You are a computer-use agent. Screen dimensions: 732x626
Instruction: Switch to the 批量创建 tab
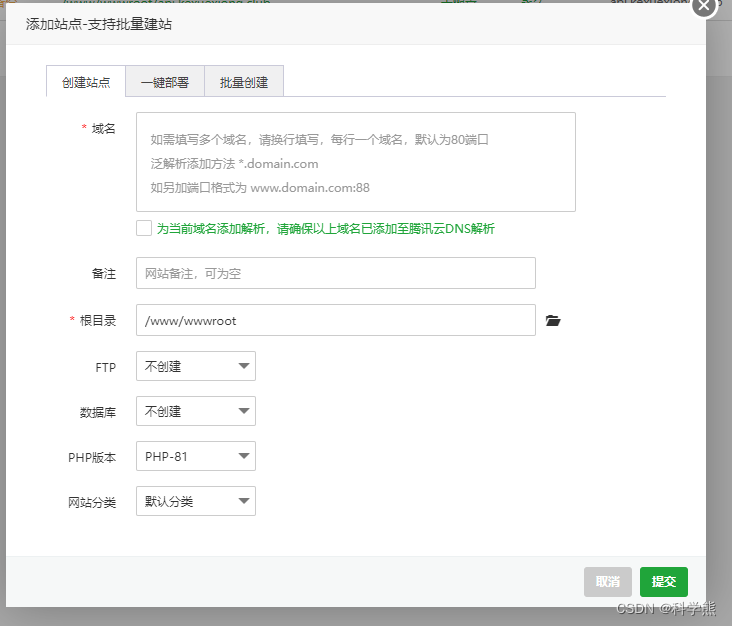click(244, 82)
